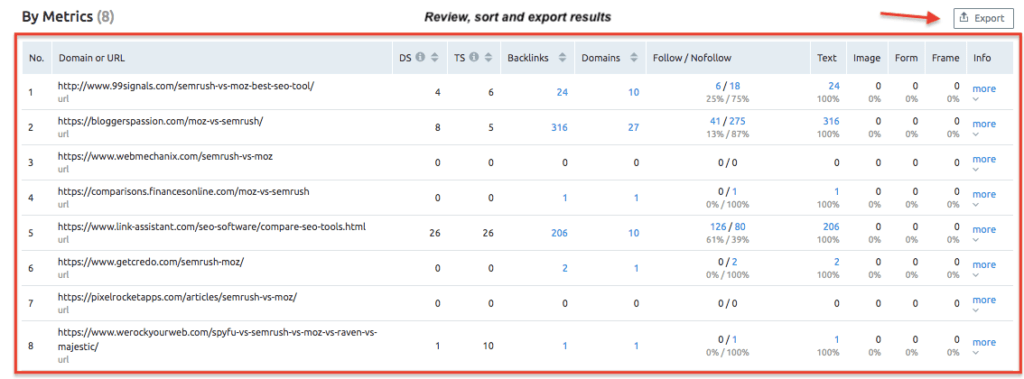The height and width of the screenshot is (379, 1024).
Task: Open 99signals 10 domains link
Action: click(633, 92)
